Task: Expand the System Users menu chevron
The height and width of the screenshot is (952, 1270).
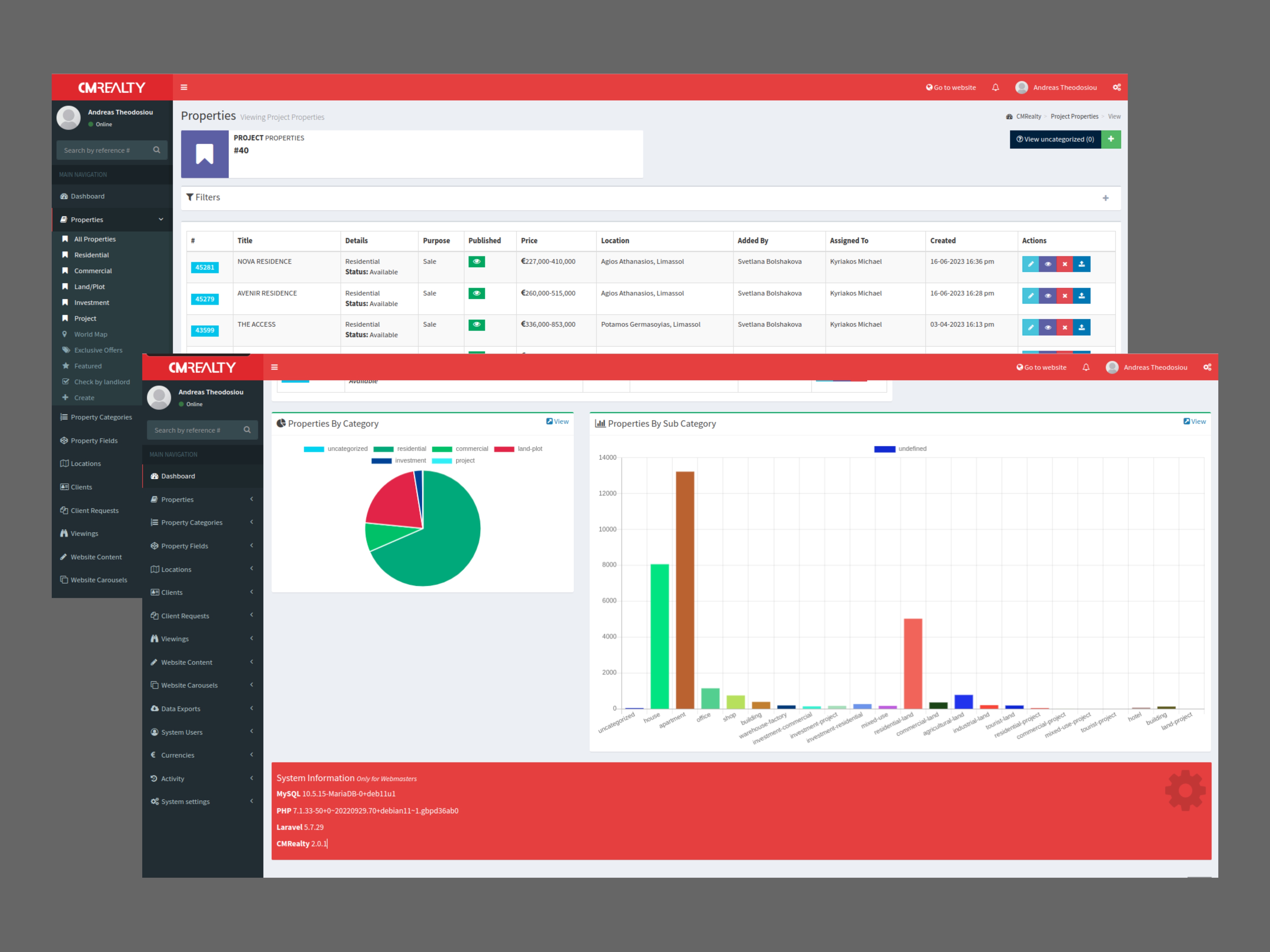Action: point(251,732)
